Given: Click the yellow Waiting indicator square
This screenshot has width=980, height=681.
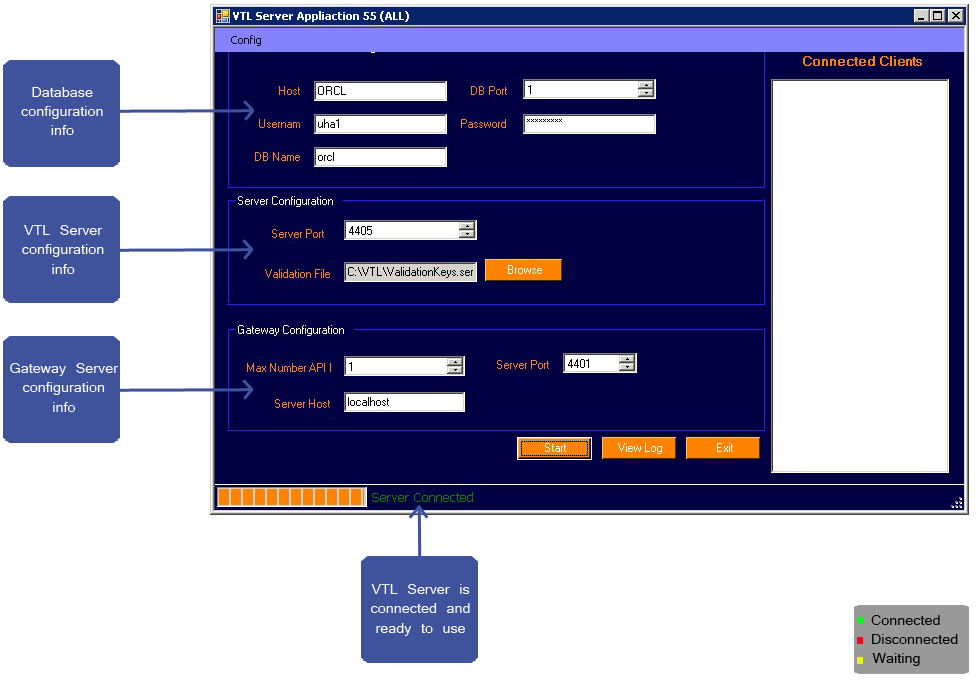Looking at the screenshot, I should (860, 658).
